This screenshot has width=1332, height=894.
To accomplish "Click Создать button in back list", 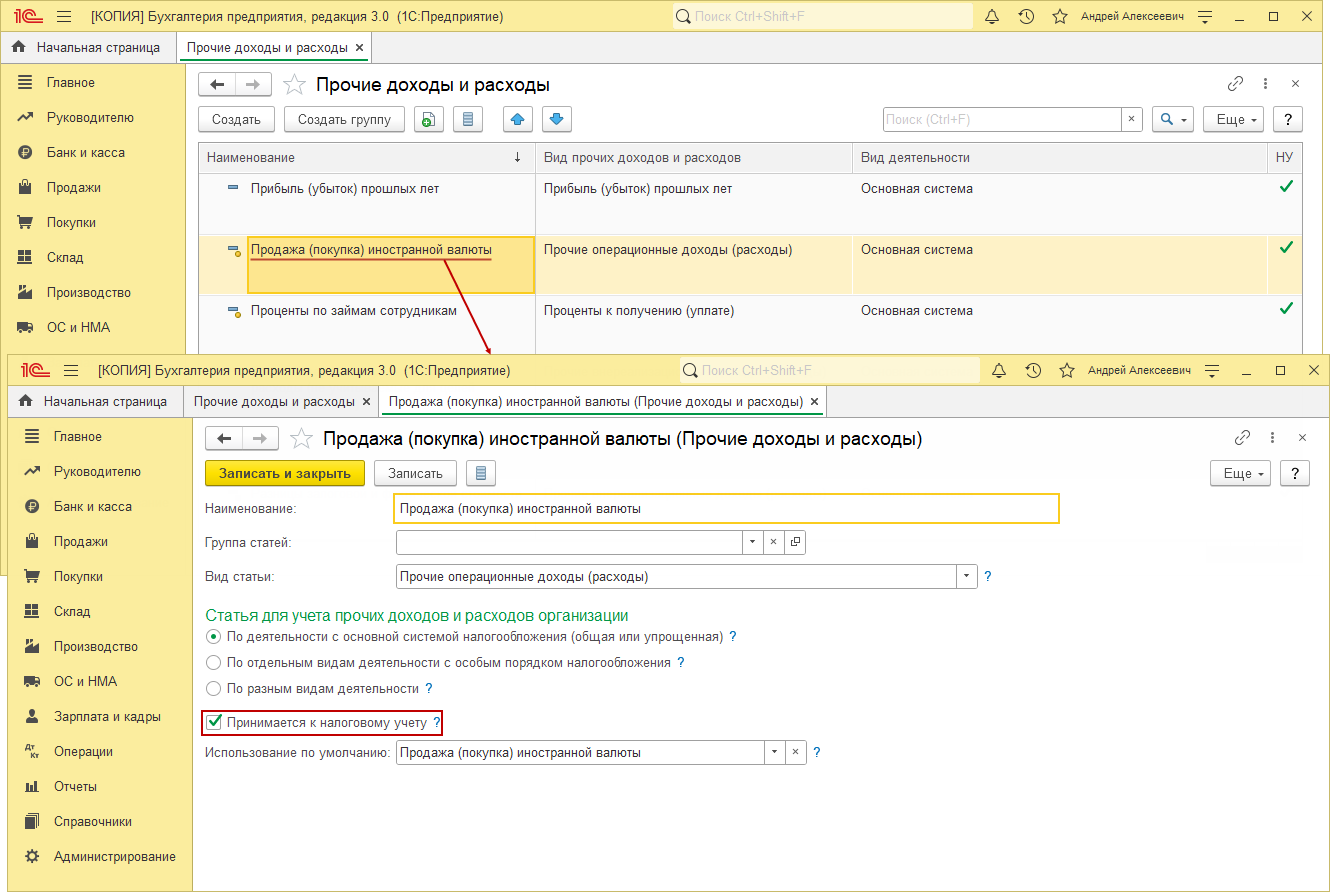I will tap(236, 119).
